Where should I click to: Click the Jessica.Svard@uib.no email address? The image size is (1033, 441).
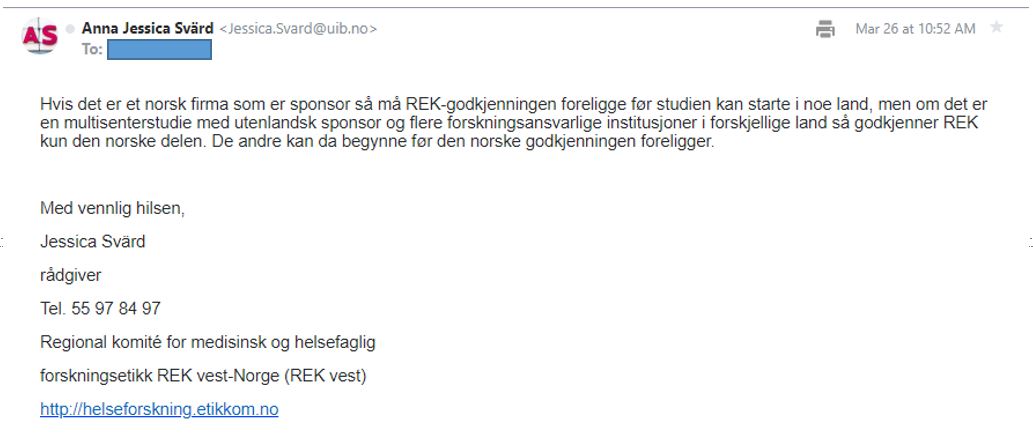coord(298,29)
